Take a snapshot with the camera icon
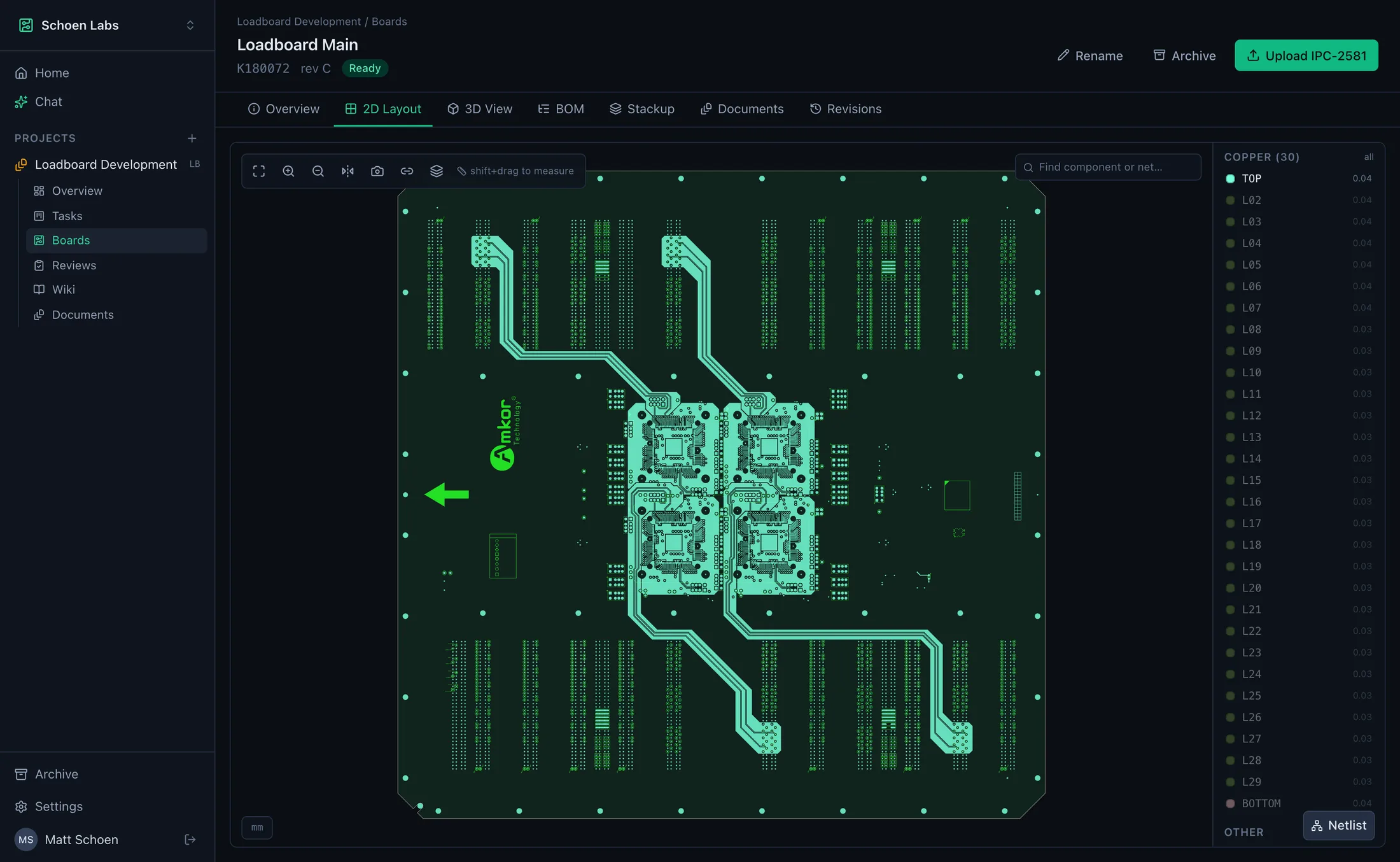Screen dimensions: 1400x862 tap(377, 171)
